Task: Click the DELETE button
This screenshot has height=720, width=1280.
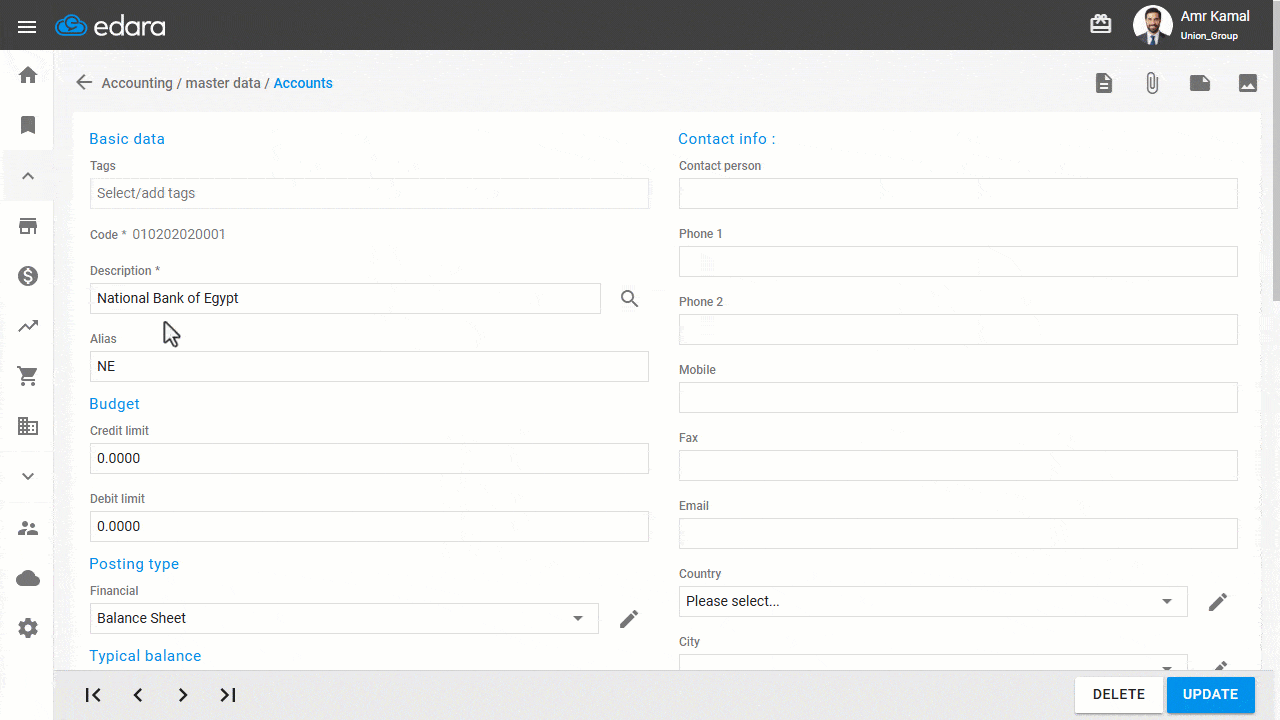Action: 1118,694
